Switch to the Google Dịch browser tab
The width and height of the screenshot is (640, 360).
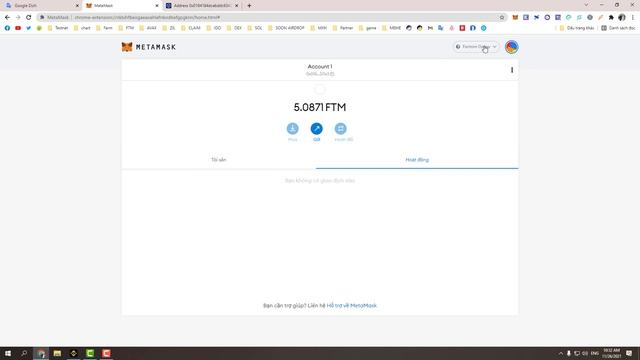click(x=41, y=6)
